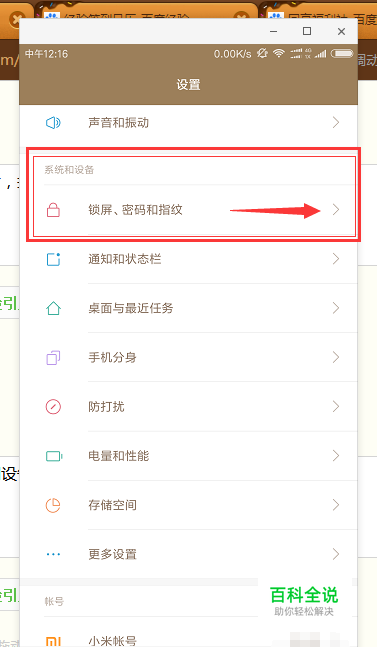
Task: Click the WiFi status bar icon
Action: point(279,53)
